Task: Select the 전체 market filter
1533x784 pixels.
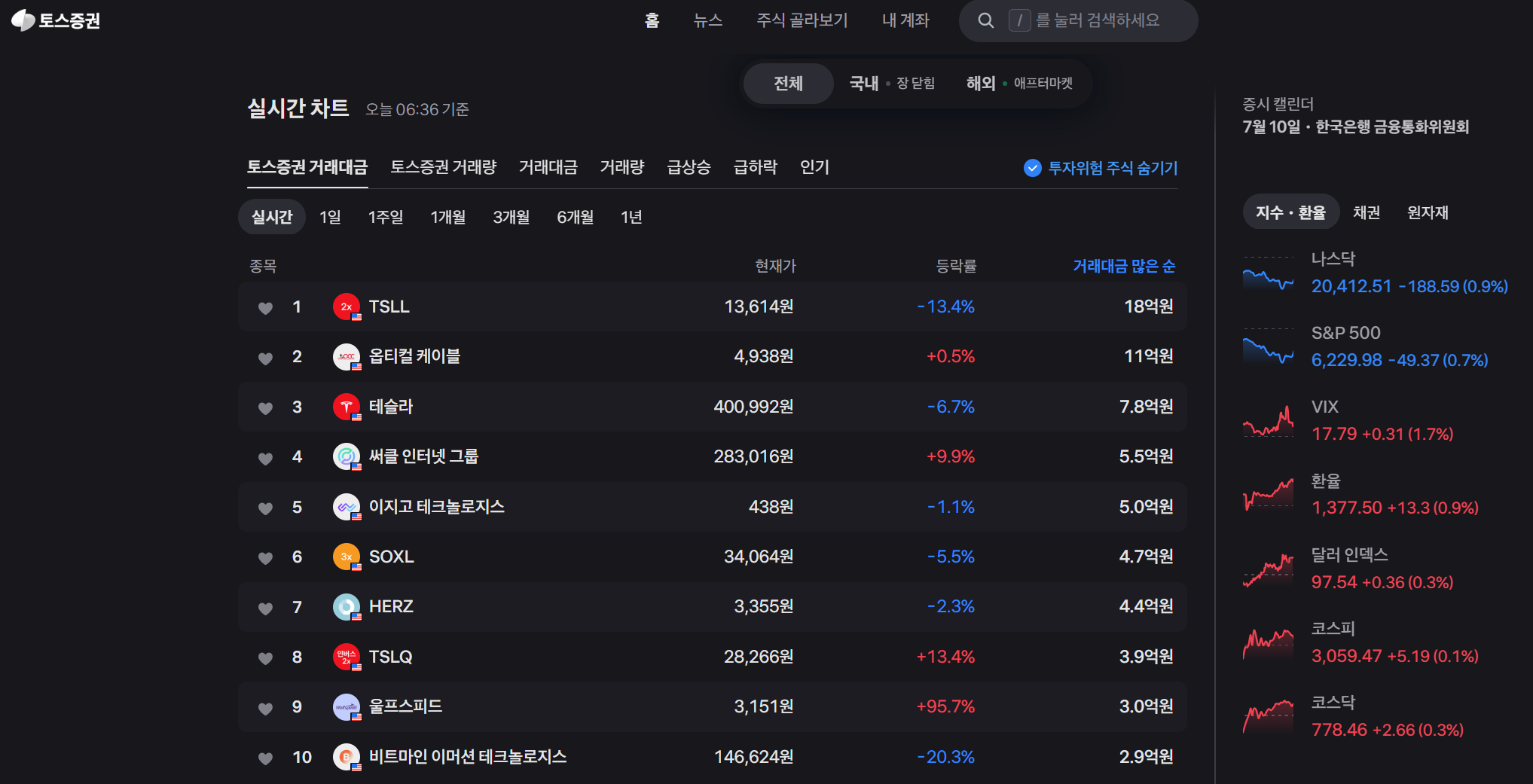Action: pos(788,84)
